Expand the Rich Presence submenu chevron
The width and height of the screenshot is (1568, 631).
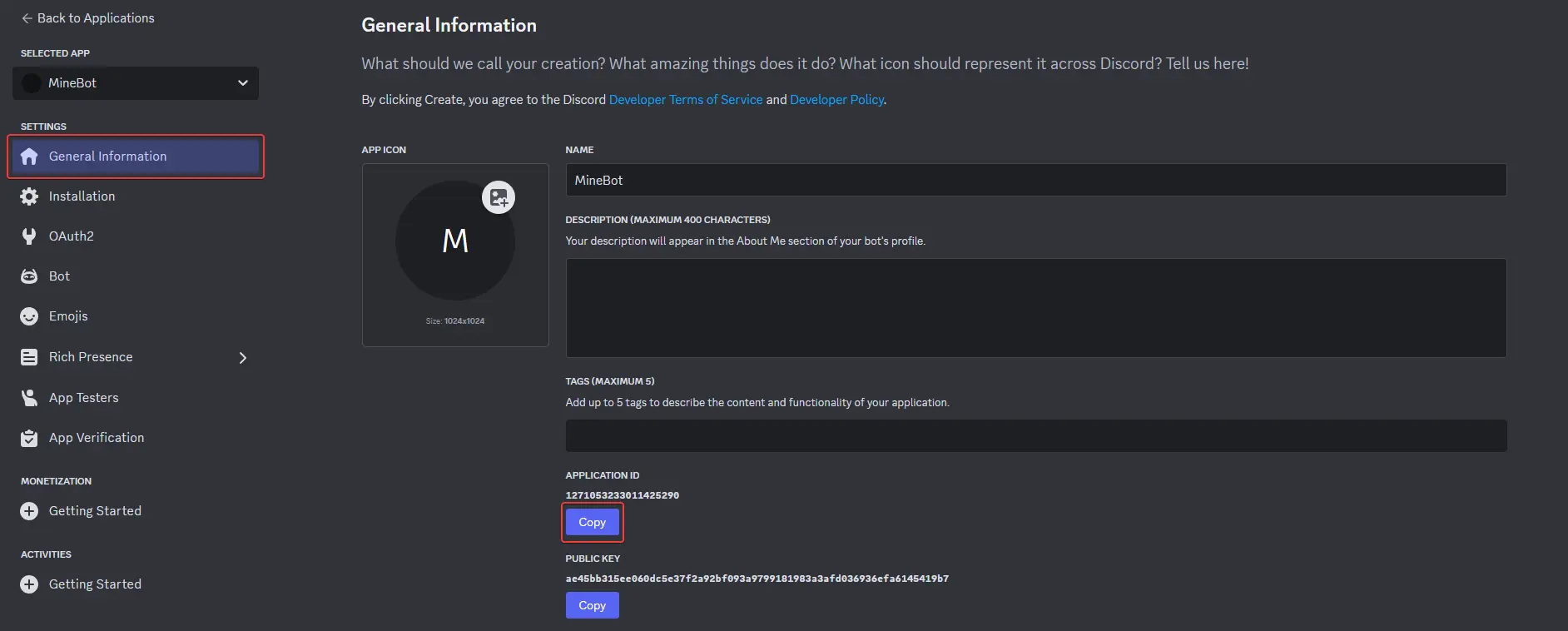tap(242, 358)
